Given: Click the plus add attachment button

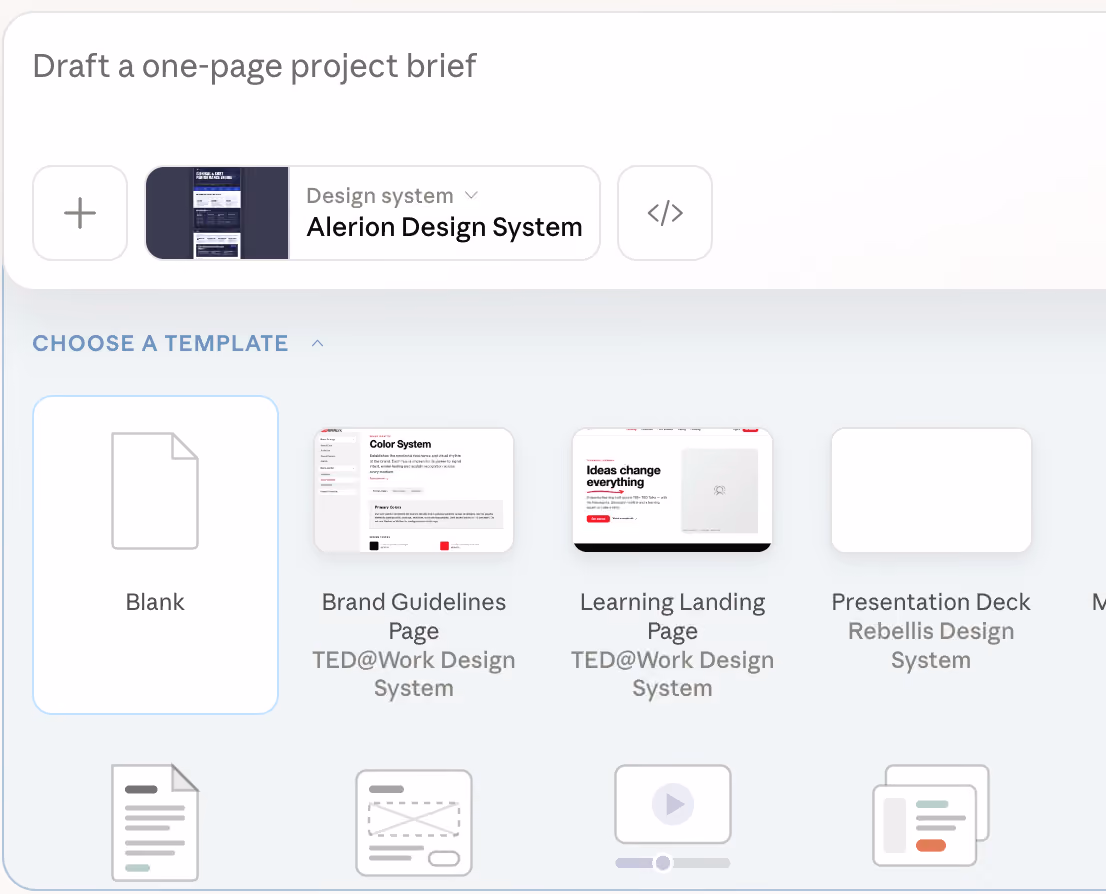Looking at the screenshot, I should point(80,213).
